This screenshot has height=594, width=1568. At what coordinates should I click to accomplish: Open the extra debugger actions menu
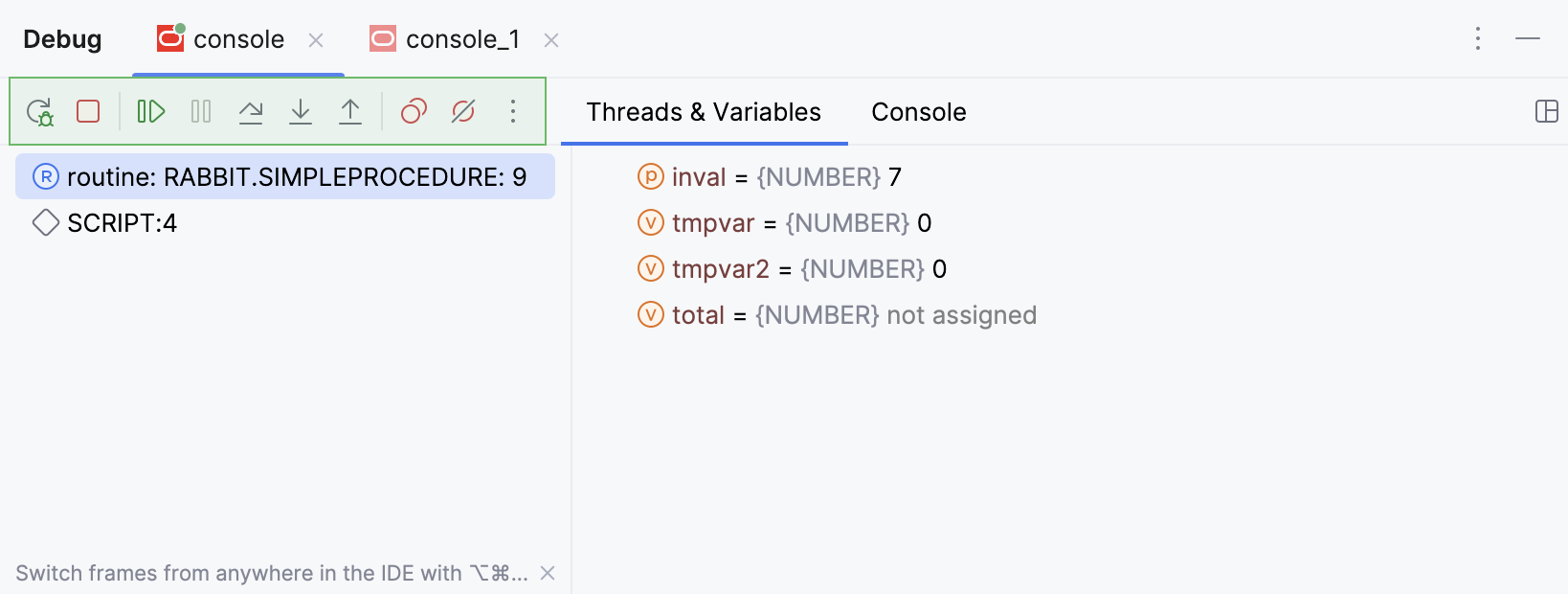513,111
